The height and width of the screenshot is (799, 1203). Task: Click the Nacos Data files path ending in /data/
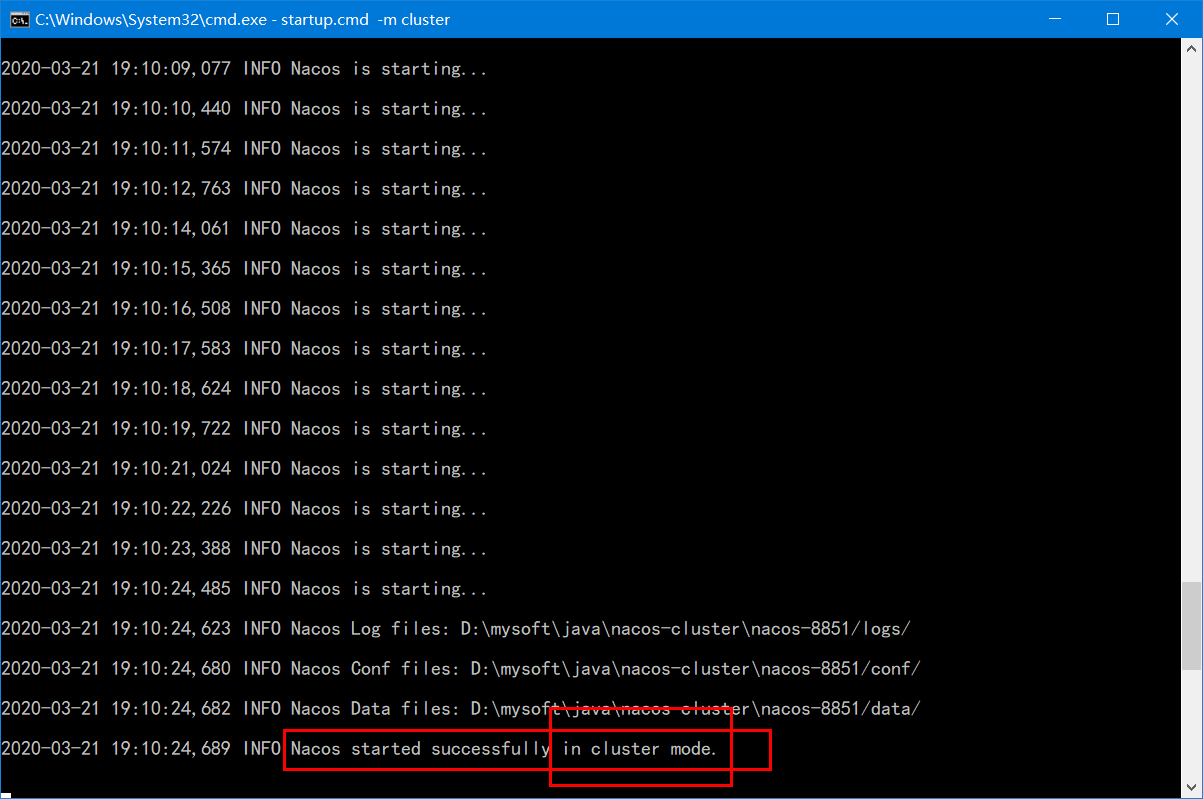tap(695, 709)
